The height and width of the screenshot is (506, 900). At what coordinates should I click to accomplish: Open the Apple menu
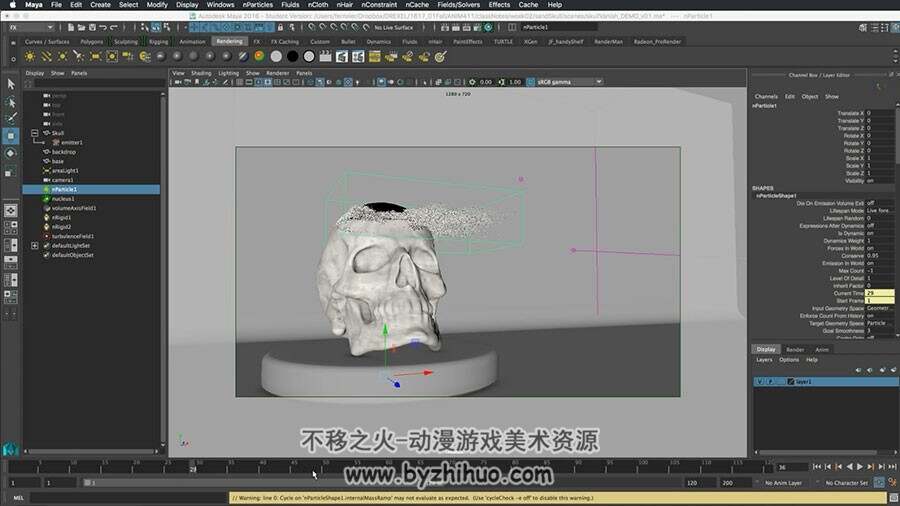pyautogui.click(x=12, y=5)
